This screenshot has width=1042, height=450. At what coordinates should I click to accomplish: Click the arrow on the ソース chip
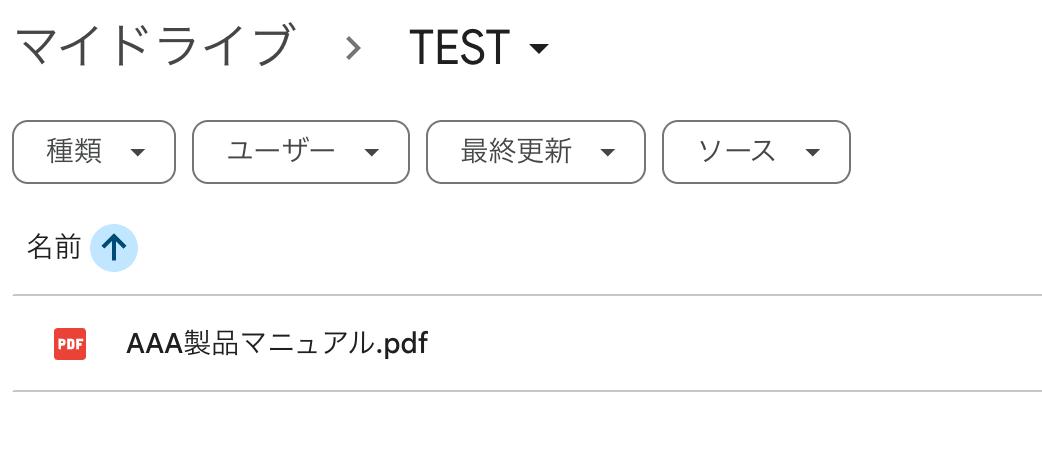[x=812, y=153]
